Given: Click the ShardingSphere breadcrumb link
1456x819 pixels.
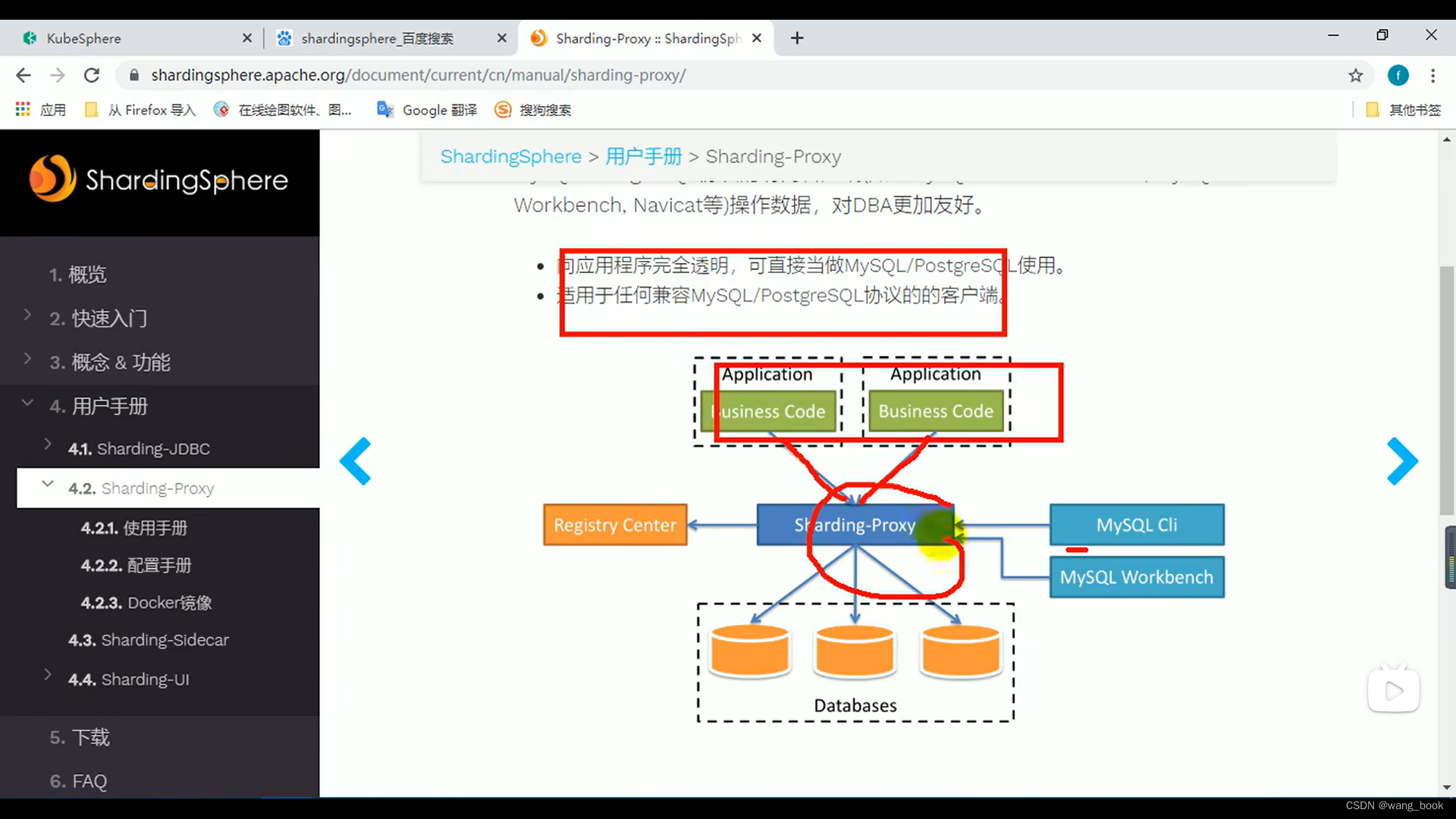Looking at the screenshot, I should (511, 156).
